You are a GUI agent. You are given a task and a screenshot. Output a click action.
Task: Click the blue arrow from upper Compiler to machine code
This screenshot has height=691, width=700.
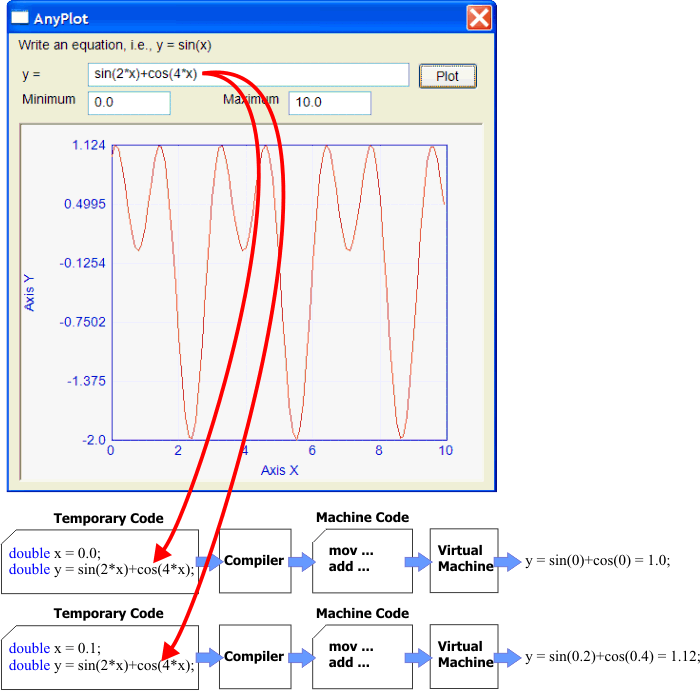tap(302, 562)
